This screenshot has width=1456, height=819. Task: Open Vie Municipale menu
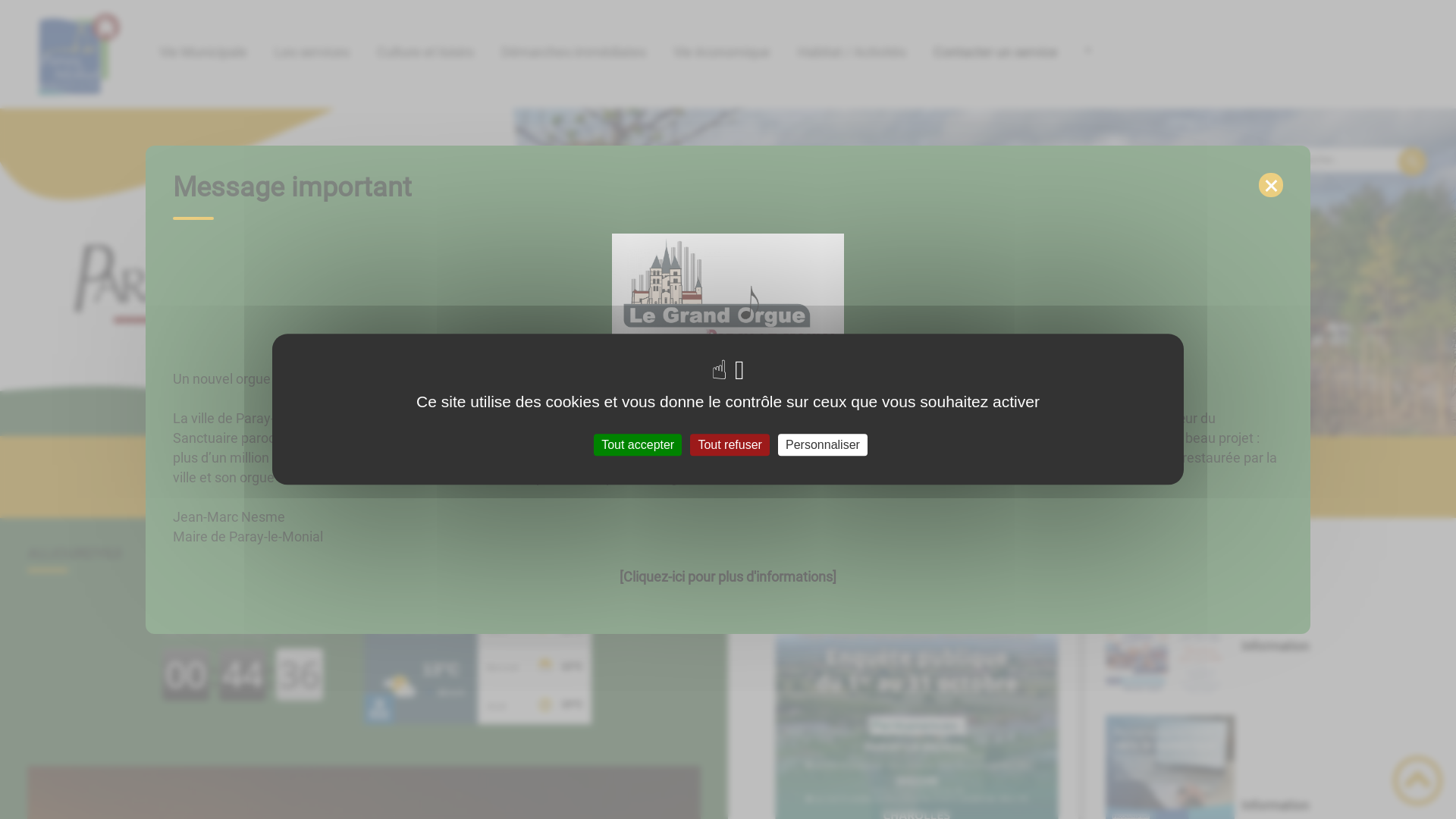click(203, 52)
